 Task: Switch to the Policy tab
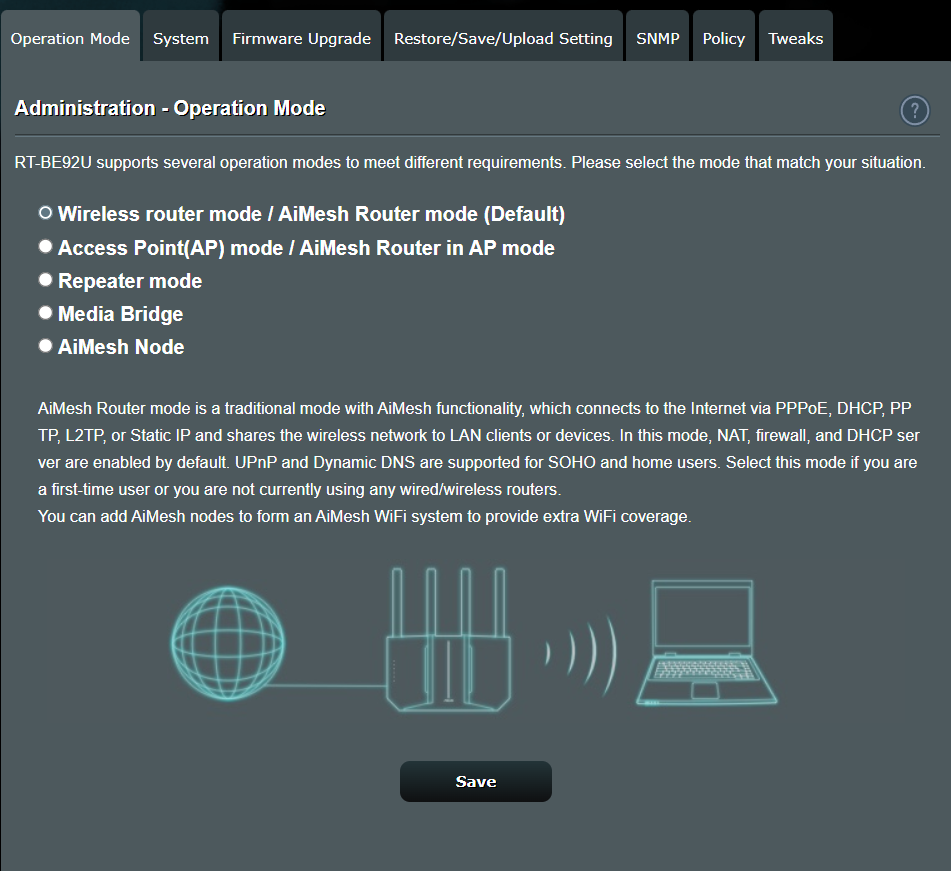tap(724, 36)
